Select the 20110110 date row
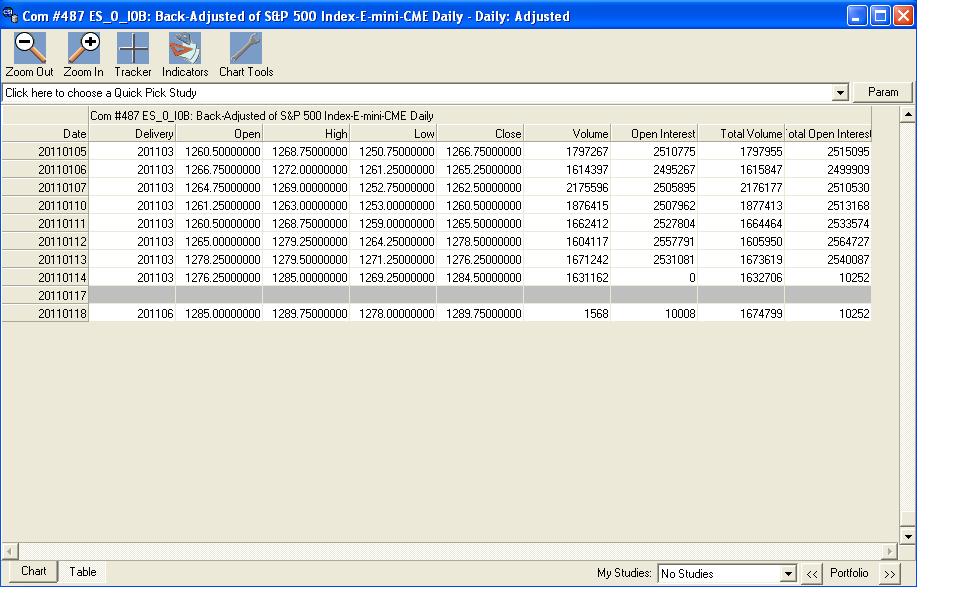The height and width of the screenshot is (600, 960). click(45, 206)
